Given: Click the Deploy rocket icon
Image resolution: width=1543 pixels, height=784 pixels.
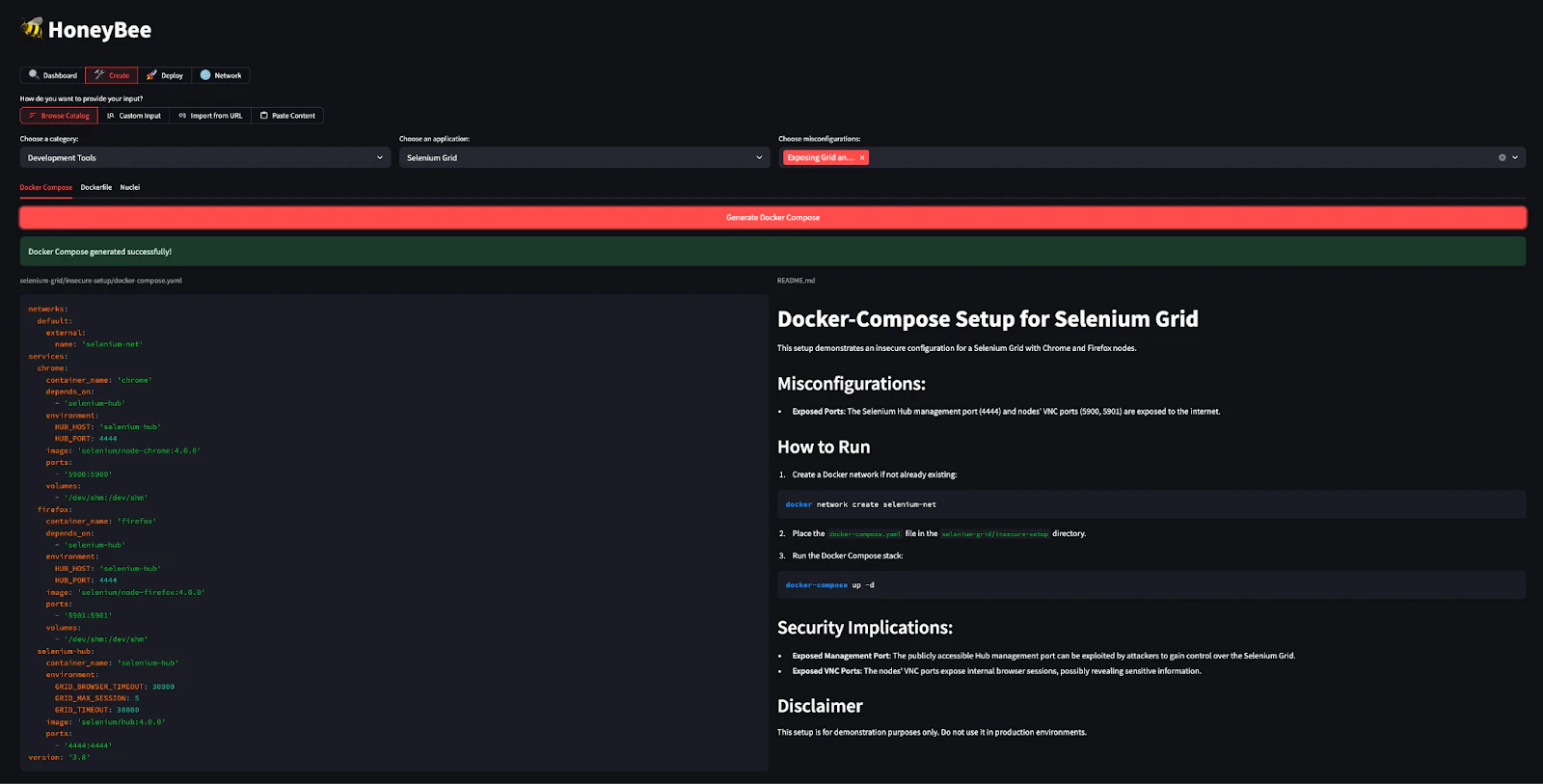Looking at the screenshot, I should pos(151,75).
